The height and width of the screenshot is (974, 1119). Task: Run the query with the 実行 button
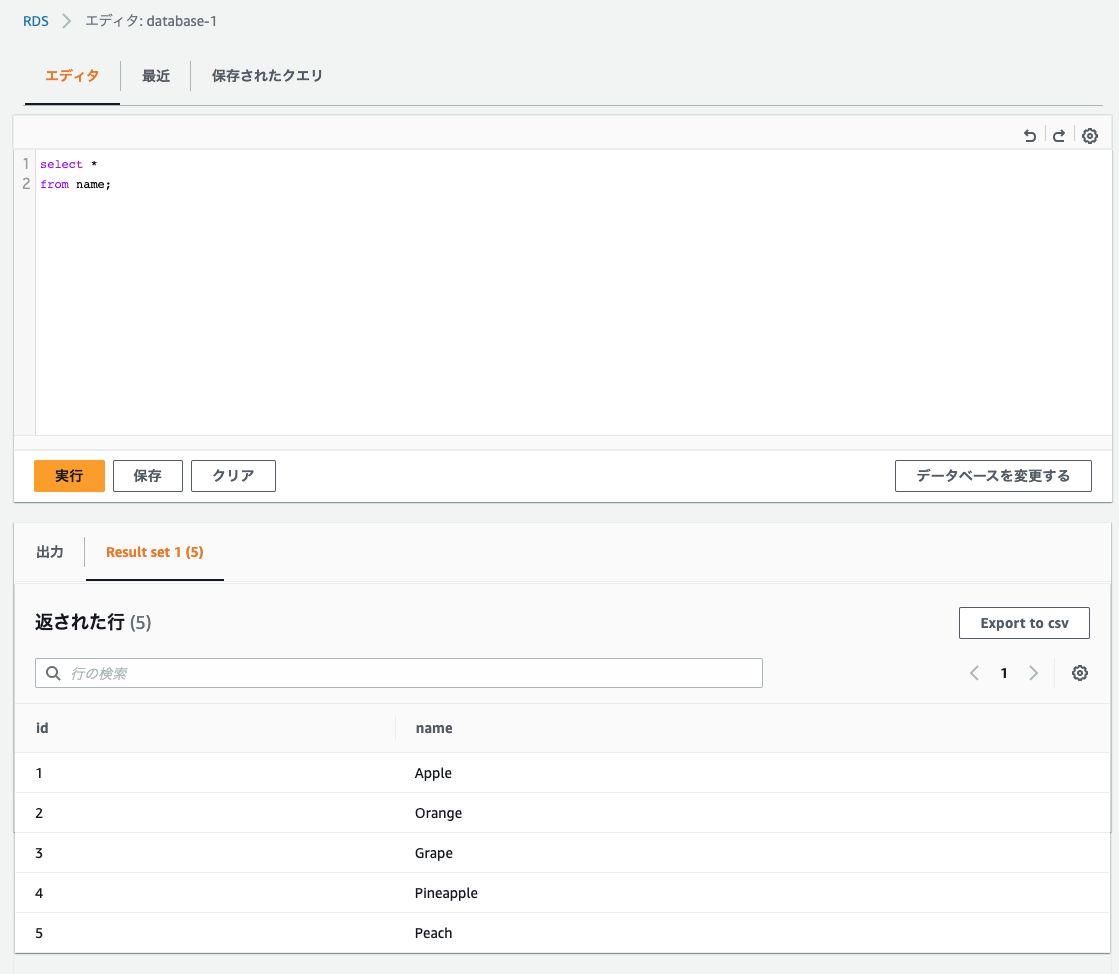pyautogui.click(x=69, y=476)
